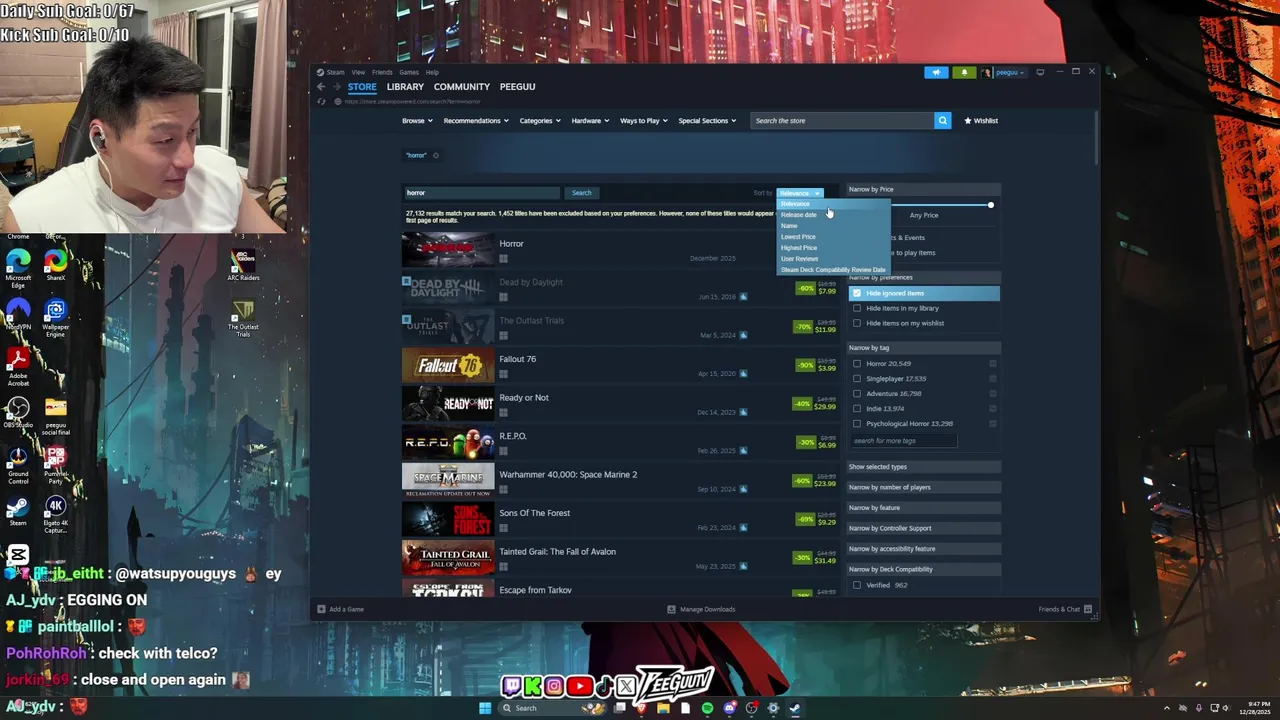The height and width of the screenshot is (720, 1280).
Task: Open the Categories dropdown
Action: click(540, 121)
